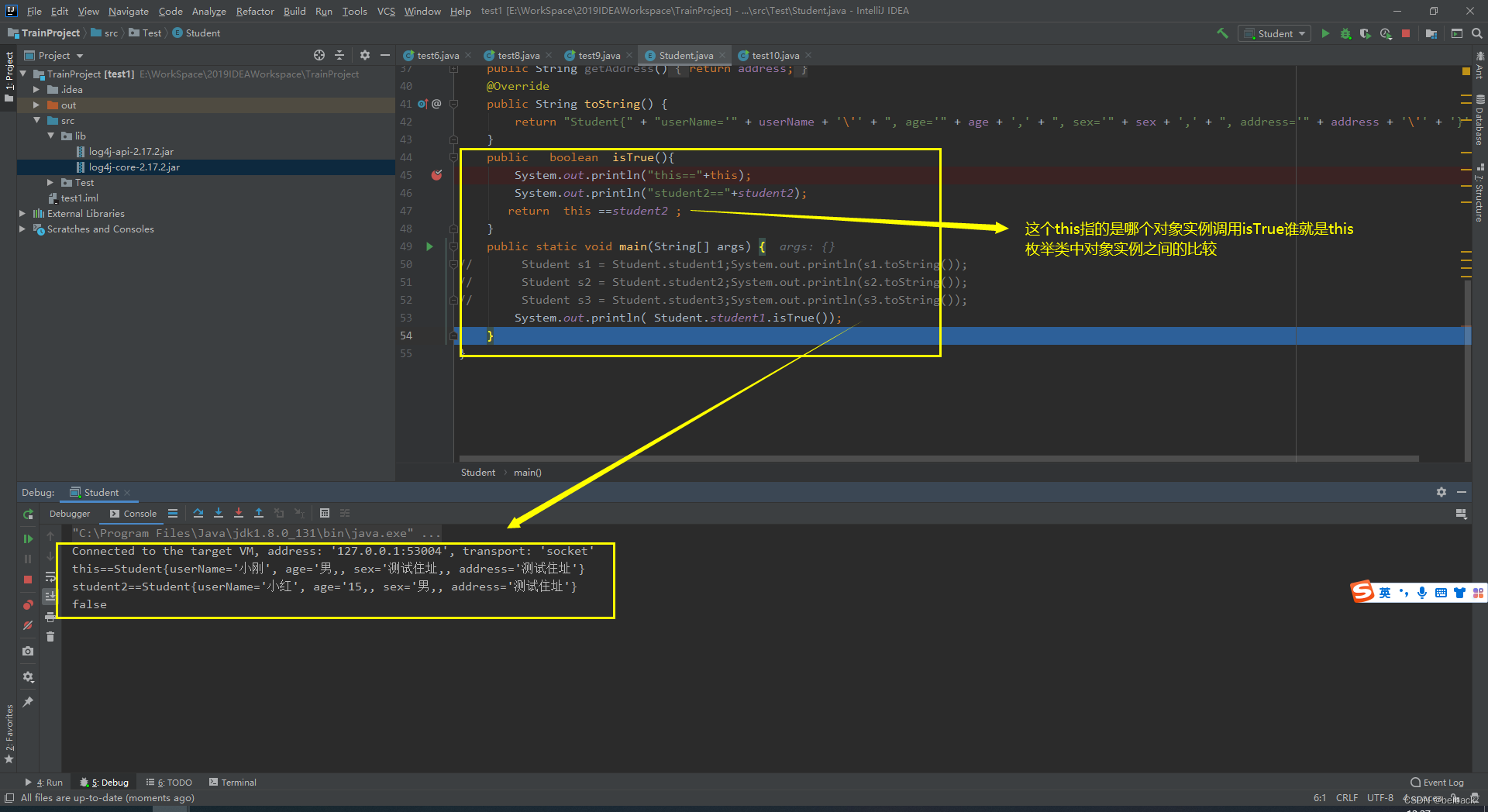
Task: Stop the process via top toolbar
Action: click(1406, 33)
